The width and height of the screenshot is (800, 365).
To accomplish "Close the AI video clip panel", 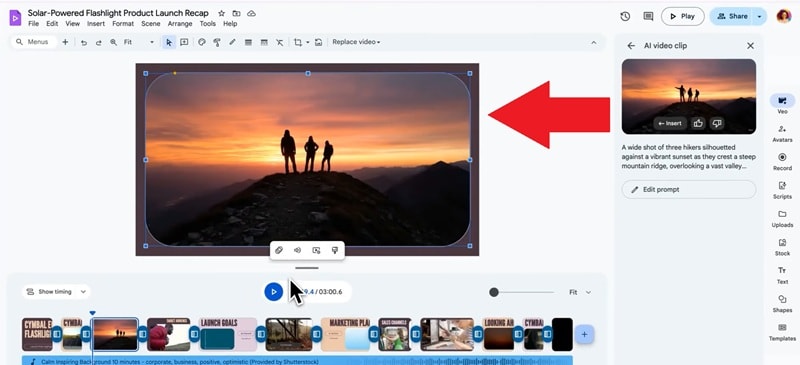I will (x=750, y=45).
